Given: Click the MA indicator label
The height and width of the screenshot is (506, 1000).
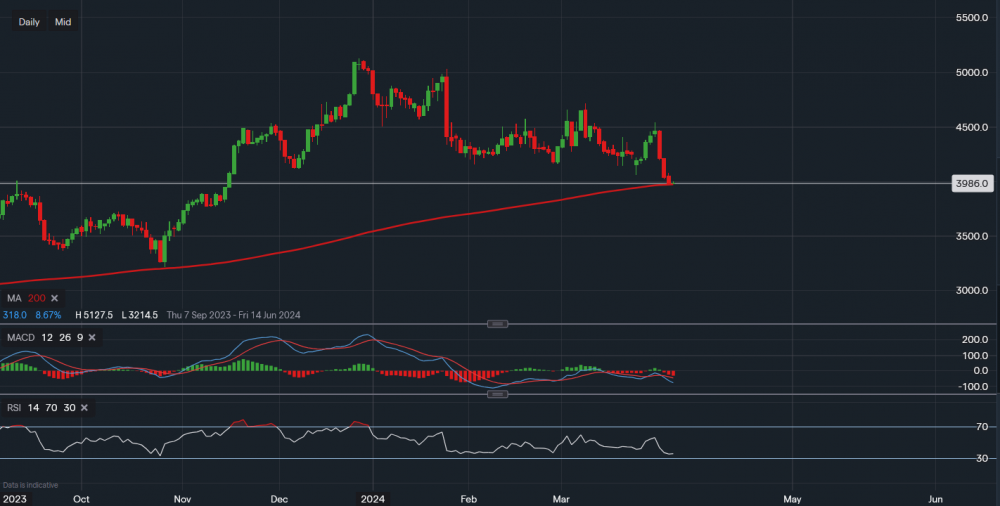Looking at the screenshot, I should 14,298.
